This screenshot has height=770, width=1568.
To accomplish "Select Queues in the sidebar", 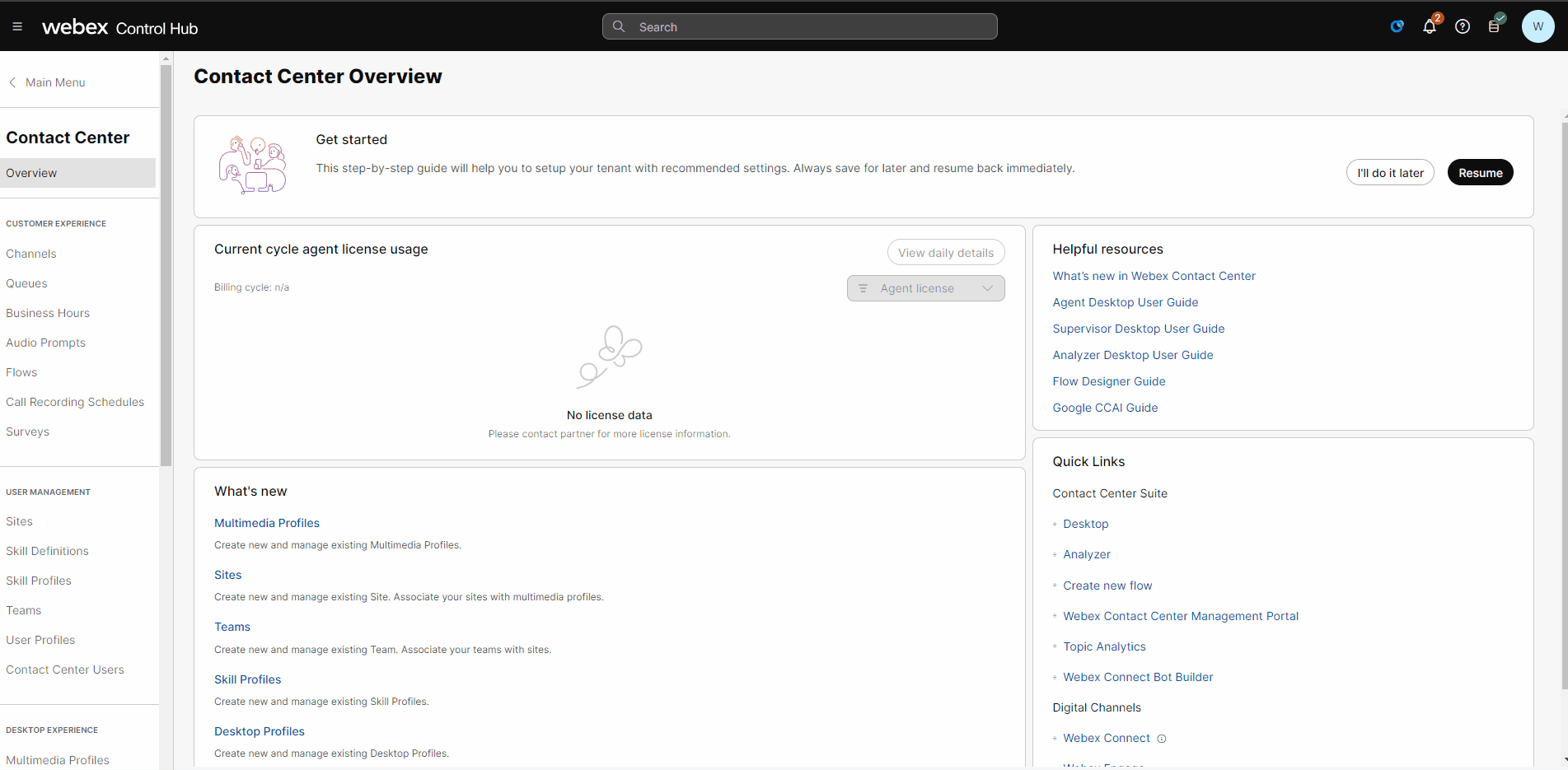I will coord(26,283).
